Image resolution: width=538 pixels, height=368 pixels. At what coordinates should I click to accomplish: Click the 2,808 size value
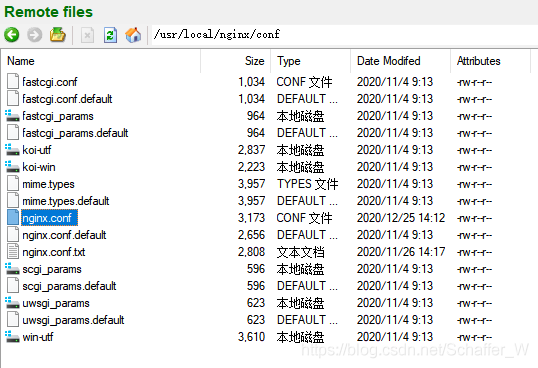[x=252, y=252]
